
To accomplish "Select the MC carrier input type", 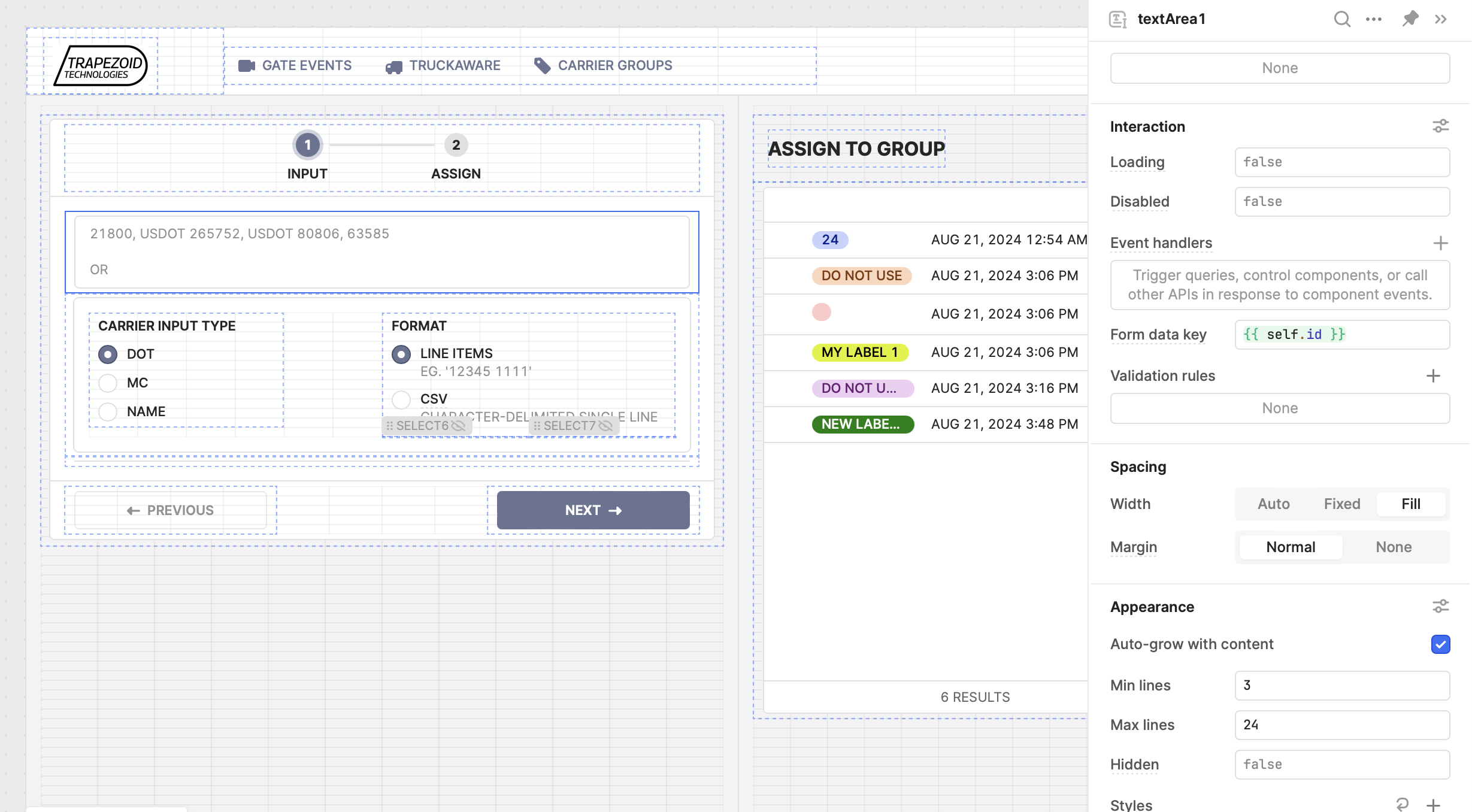I will click(x=108, y=383).
